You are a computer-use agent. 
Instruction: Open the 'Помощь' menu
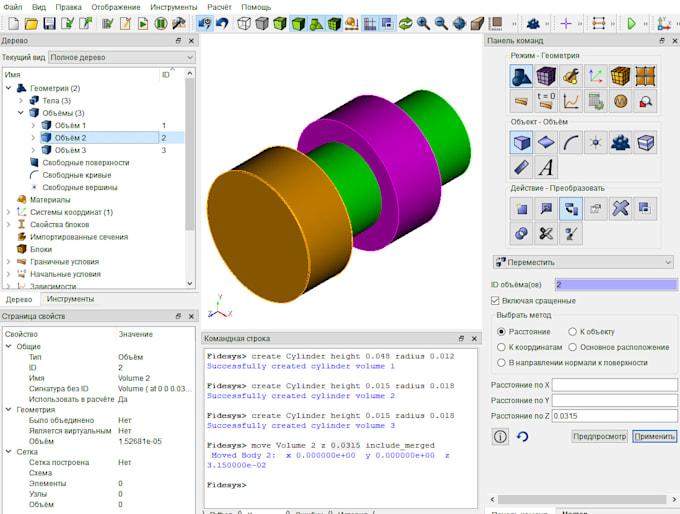(256, 7)
